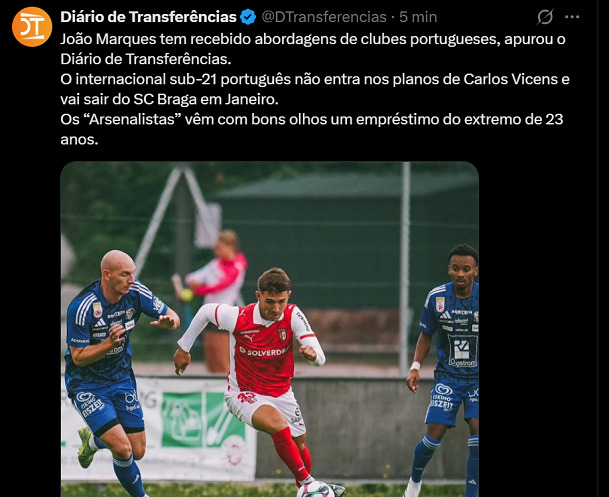Open the Diário de Transferências profile avatar
This screenshot has width=609, height=497.
(x=32, y=27)
